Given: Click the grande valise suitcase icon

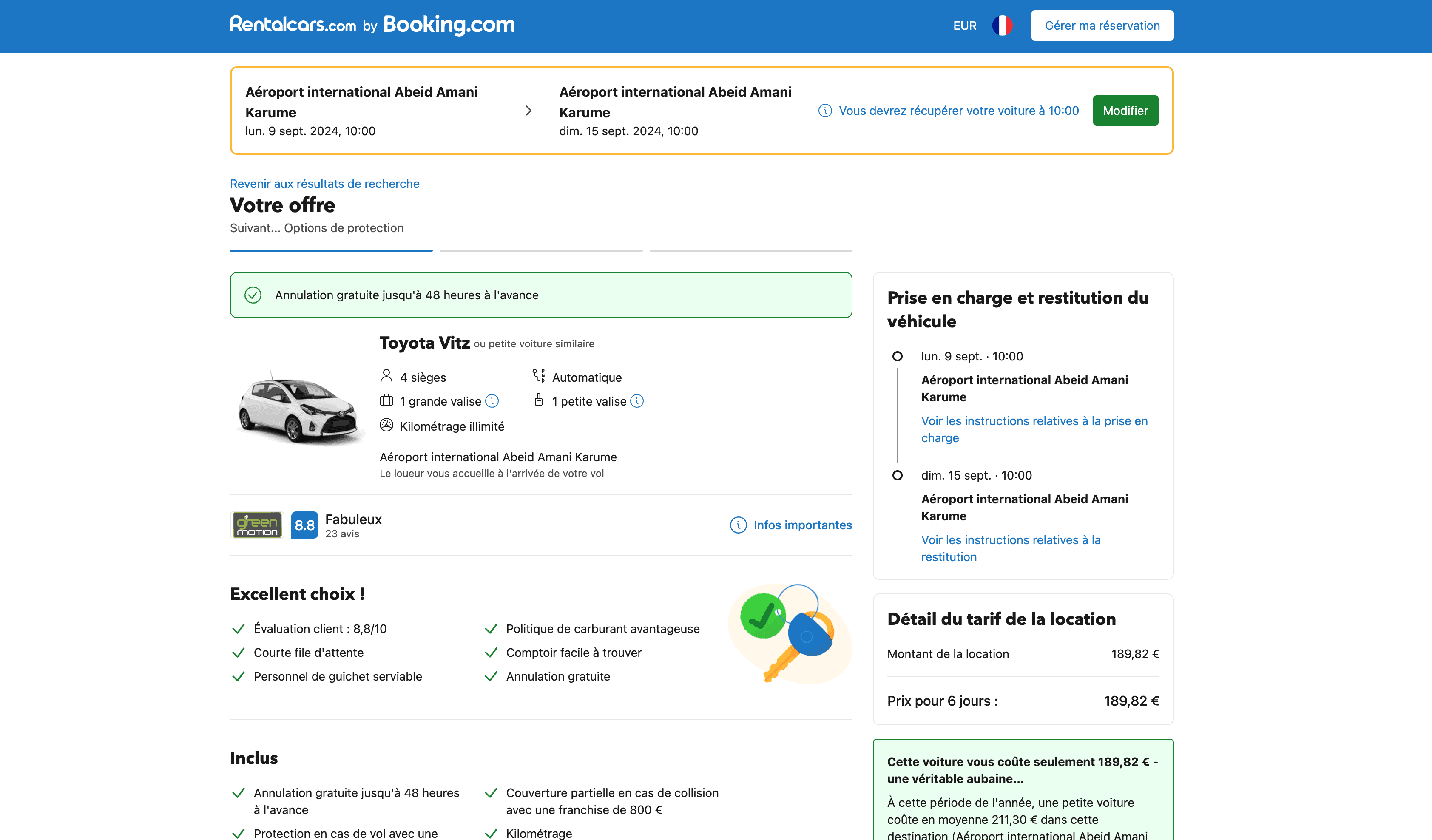Looking at the screenshot, I should tap(386, 400).
